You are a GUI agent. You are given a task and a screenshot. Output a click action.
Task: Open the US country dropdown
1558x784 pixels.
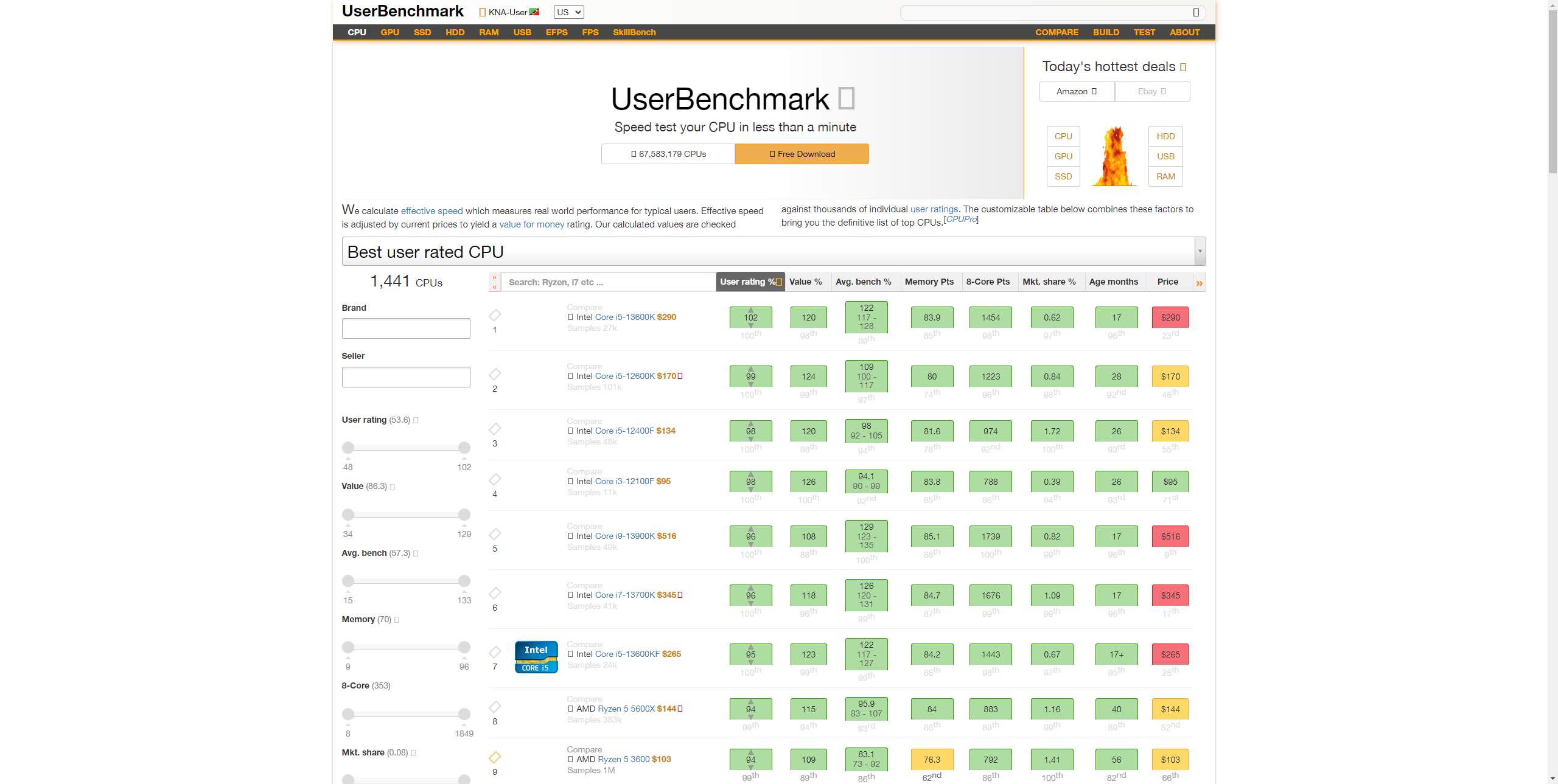click(x=568, y=12)
